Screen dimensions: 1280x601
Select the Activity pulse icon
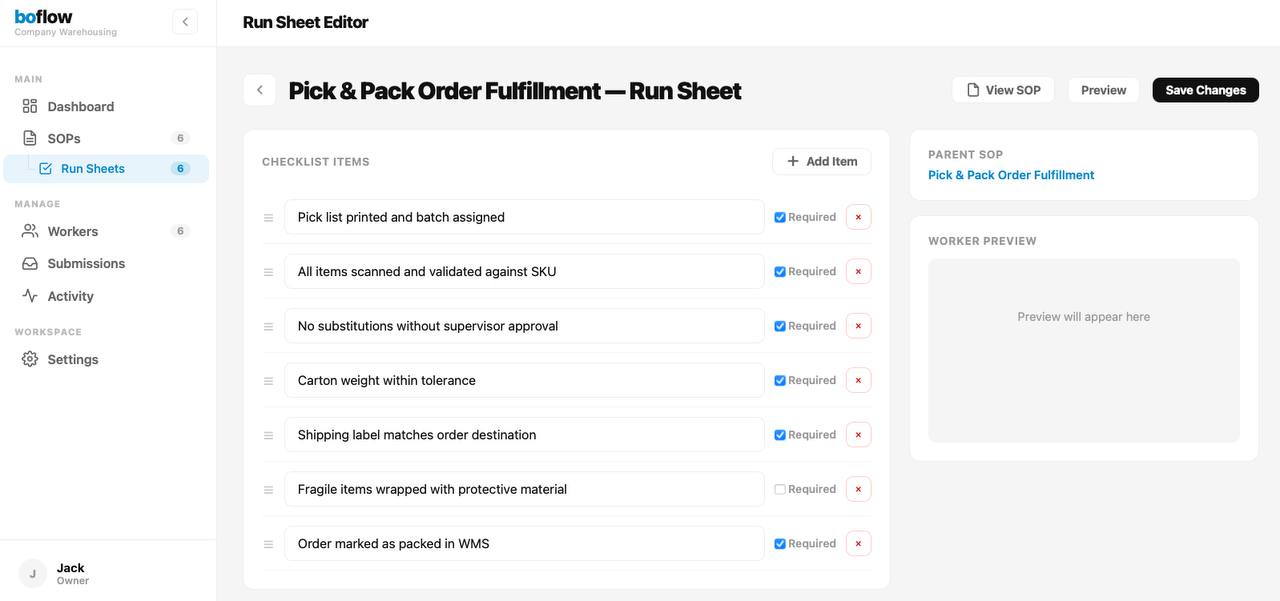[29, 295]
